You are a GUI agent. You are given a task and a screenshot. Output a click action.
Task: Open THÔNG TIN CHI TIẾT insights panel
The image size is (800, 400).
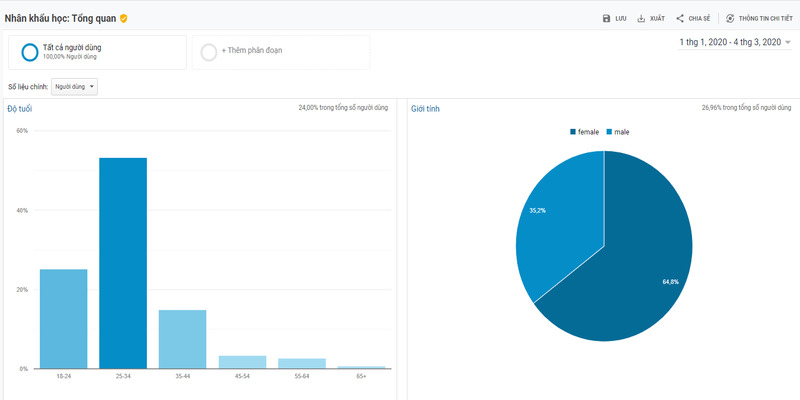759,18
